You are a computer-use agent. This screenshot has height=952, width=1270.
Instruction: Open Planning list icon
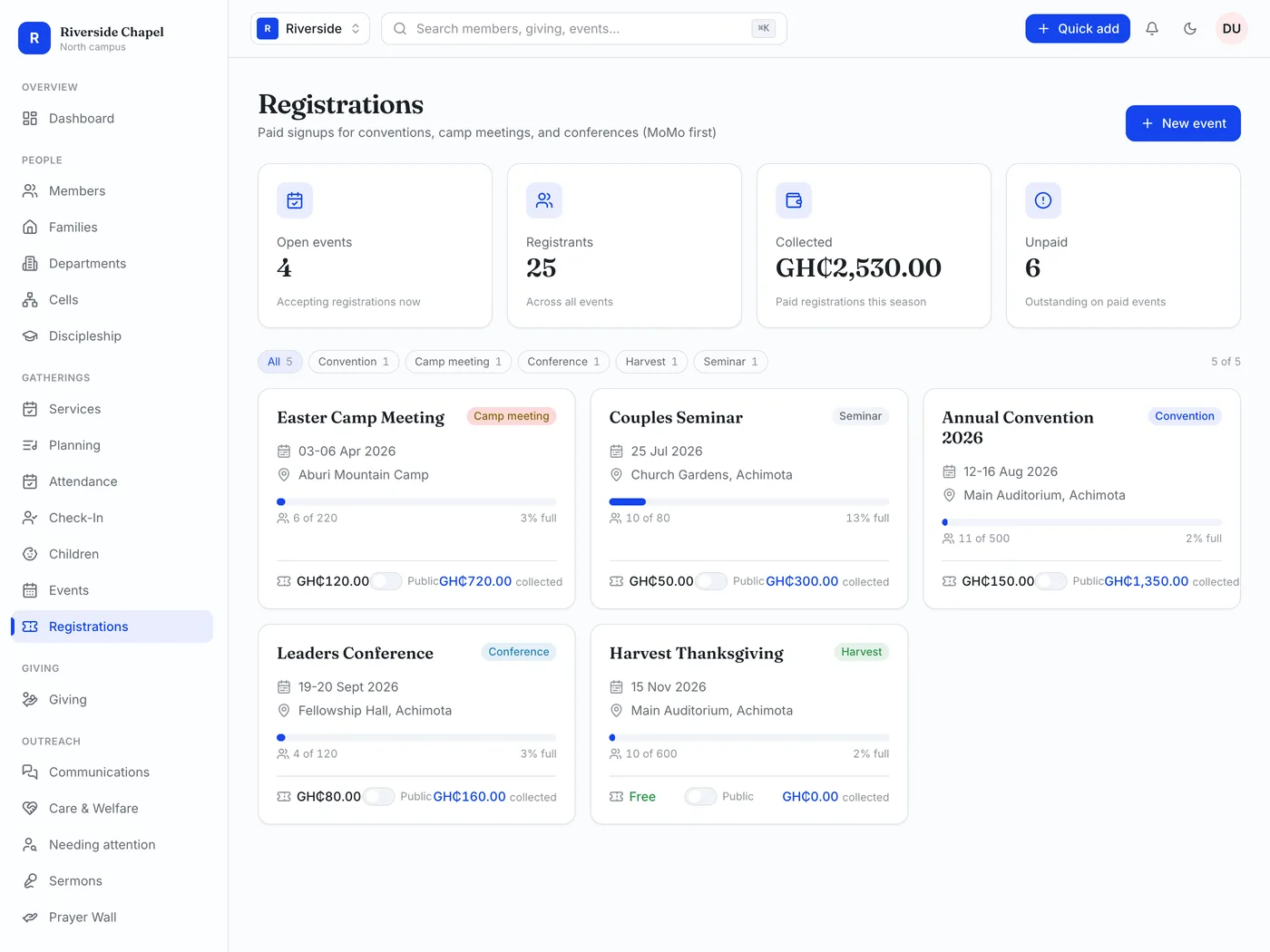click(30, 445)
